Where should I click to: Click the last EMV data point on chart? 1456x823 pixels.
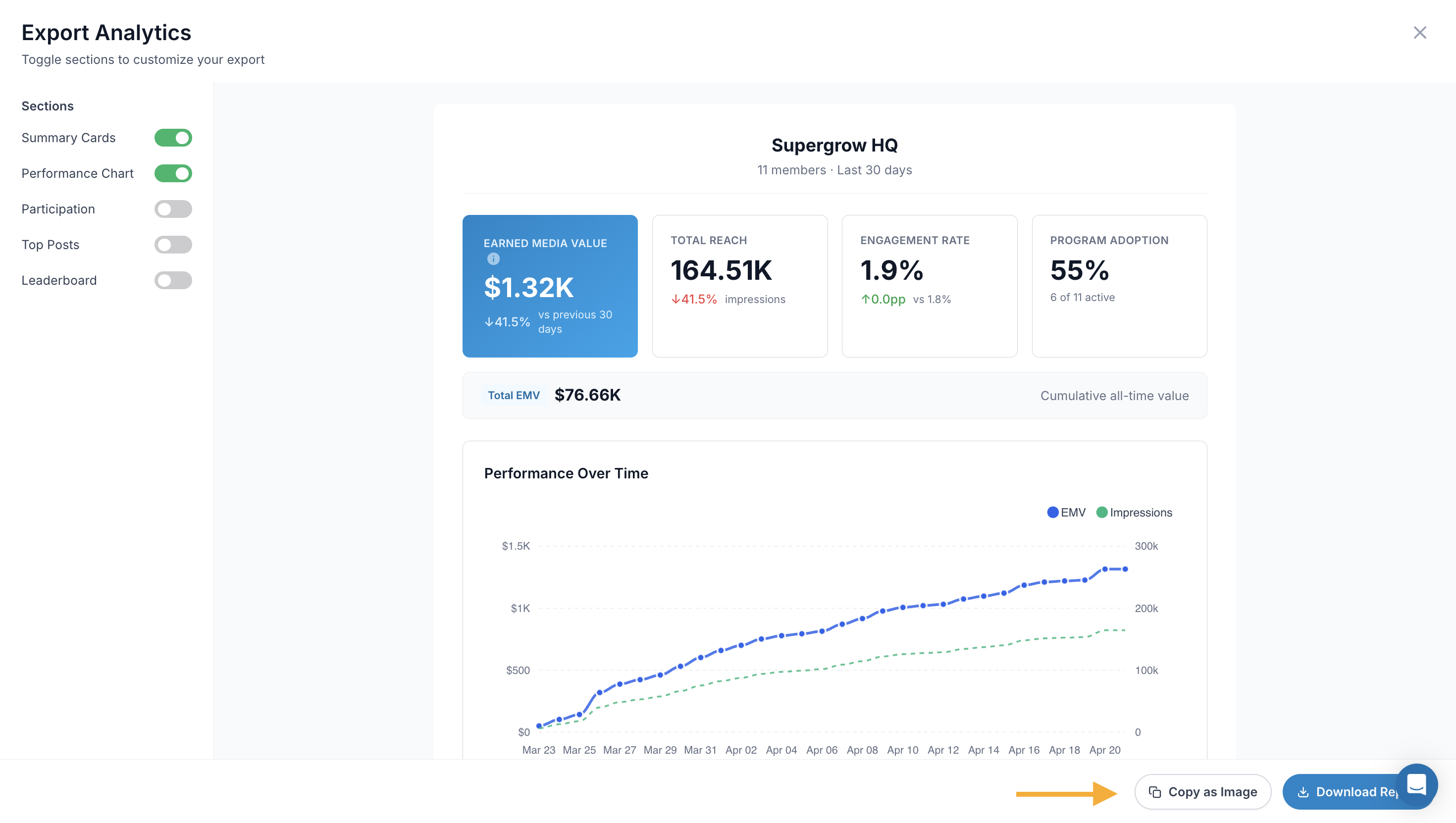1125,569
